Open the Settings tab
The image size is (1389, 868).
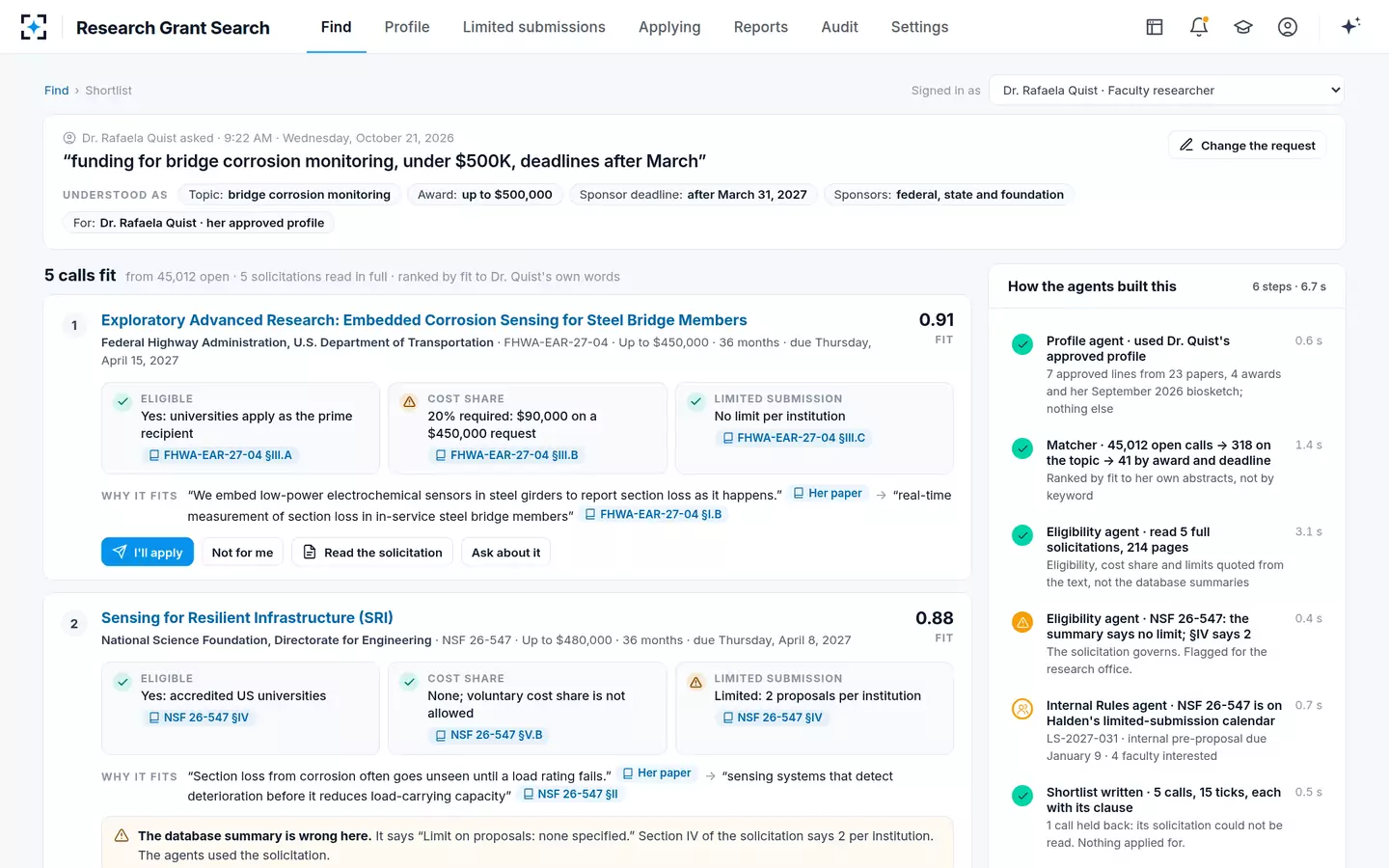tap(920, 27)
